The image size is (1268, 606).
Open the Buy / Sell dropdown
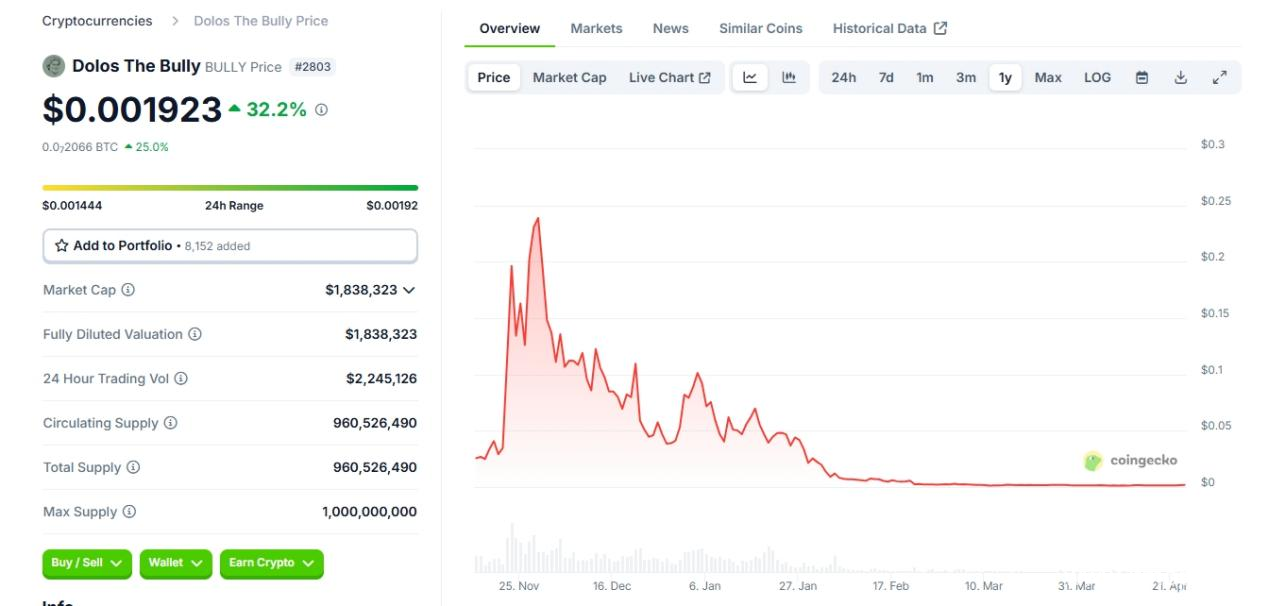(x=87, y=563)
